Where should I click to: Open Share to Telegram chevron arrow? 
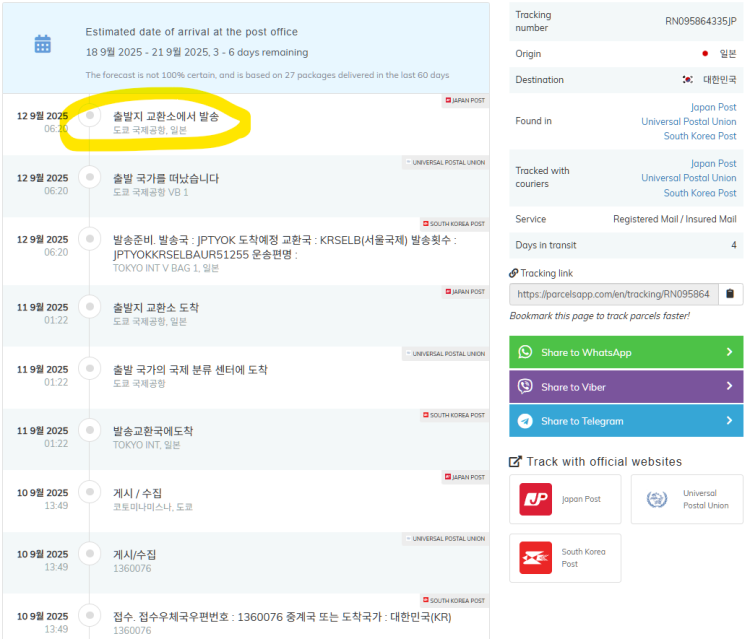pos(729,420)
